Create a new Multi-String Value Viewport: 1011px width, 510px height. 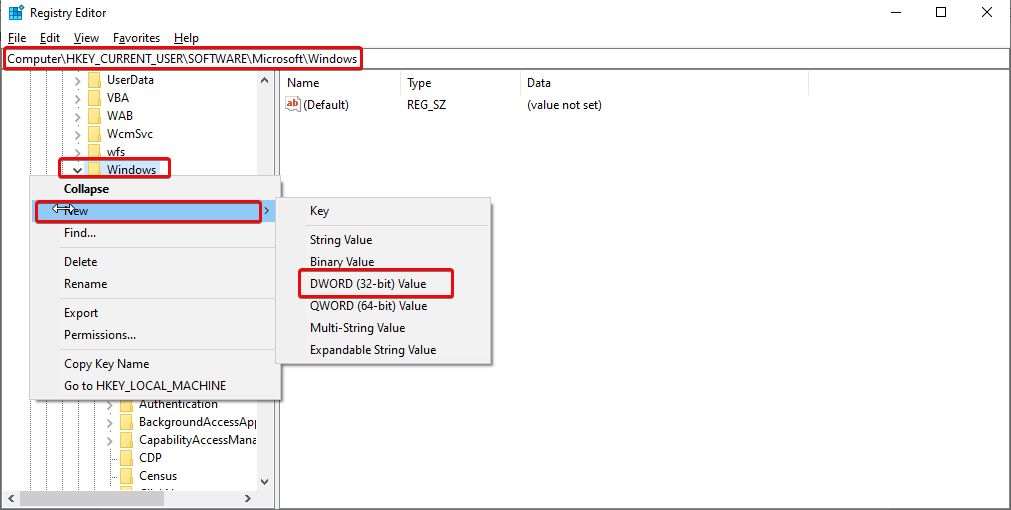384,328
